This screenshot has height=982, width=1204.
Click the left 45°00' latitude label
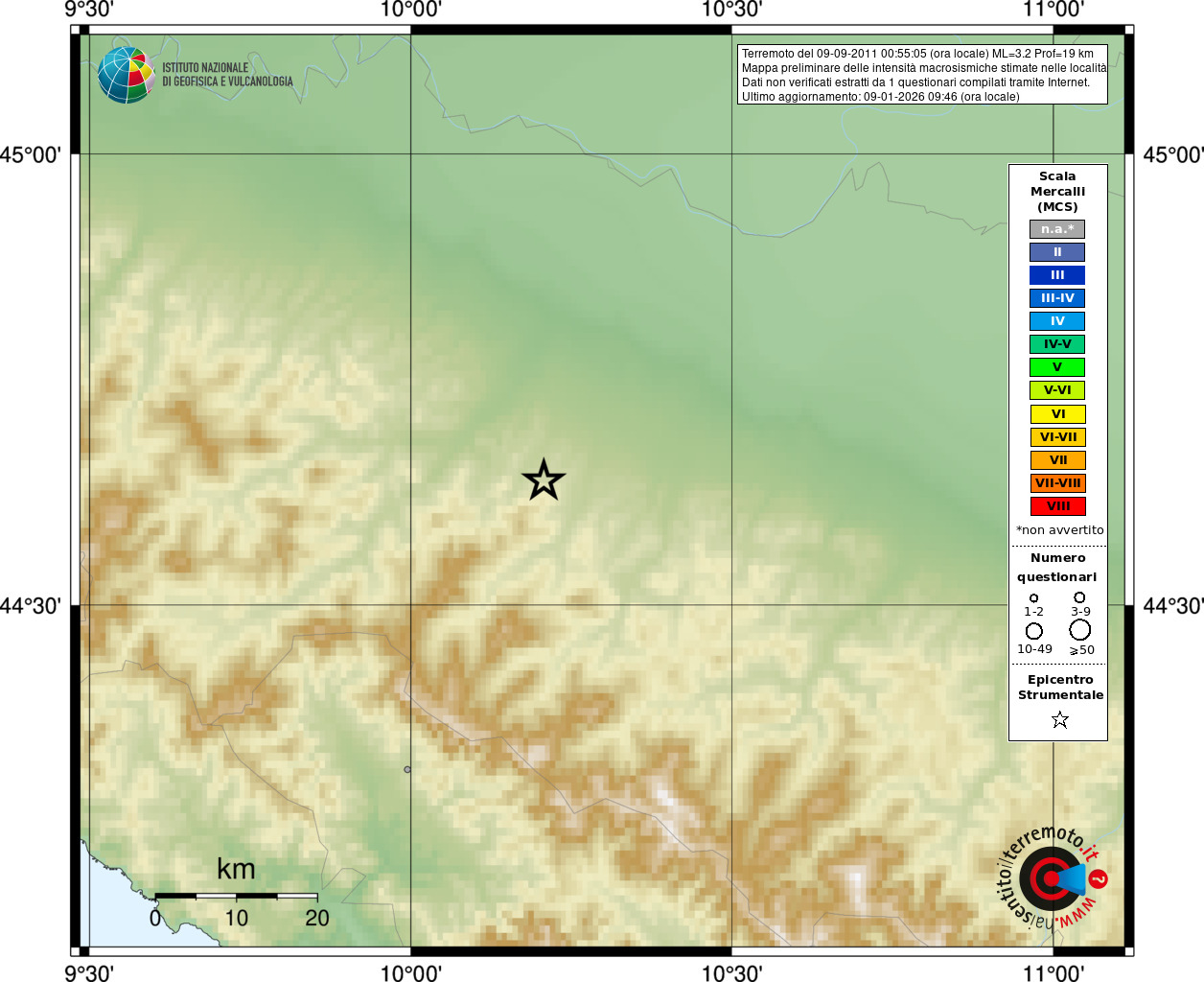[31, 154]
